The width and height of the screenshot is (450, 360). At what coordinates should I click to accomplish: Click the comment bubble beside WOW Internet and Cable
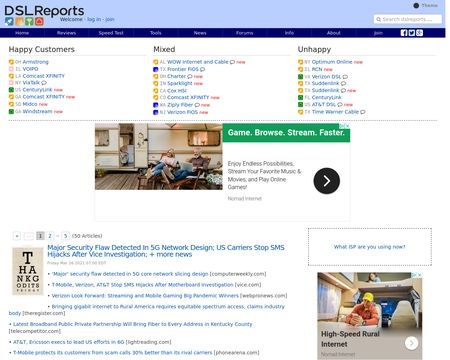pyautogui.click(x=232, y=62)
